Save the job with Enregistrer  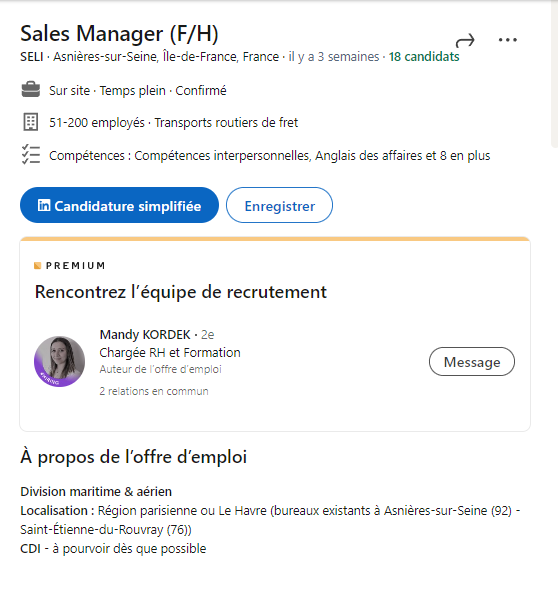[279, 205]
